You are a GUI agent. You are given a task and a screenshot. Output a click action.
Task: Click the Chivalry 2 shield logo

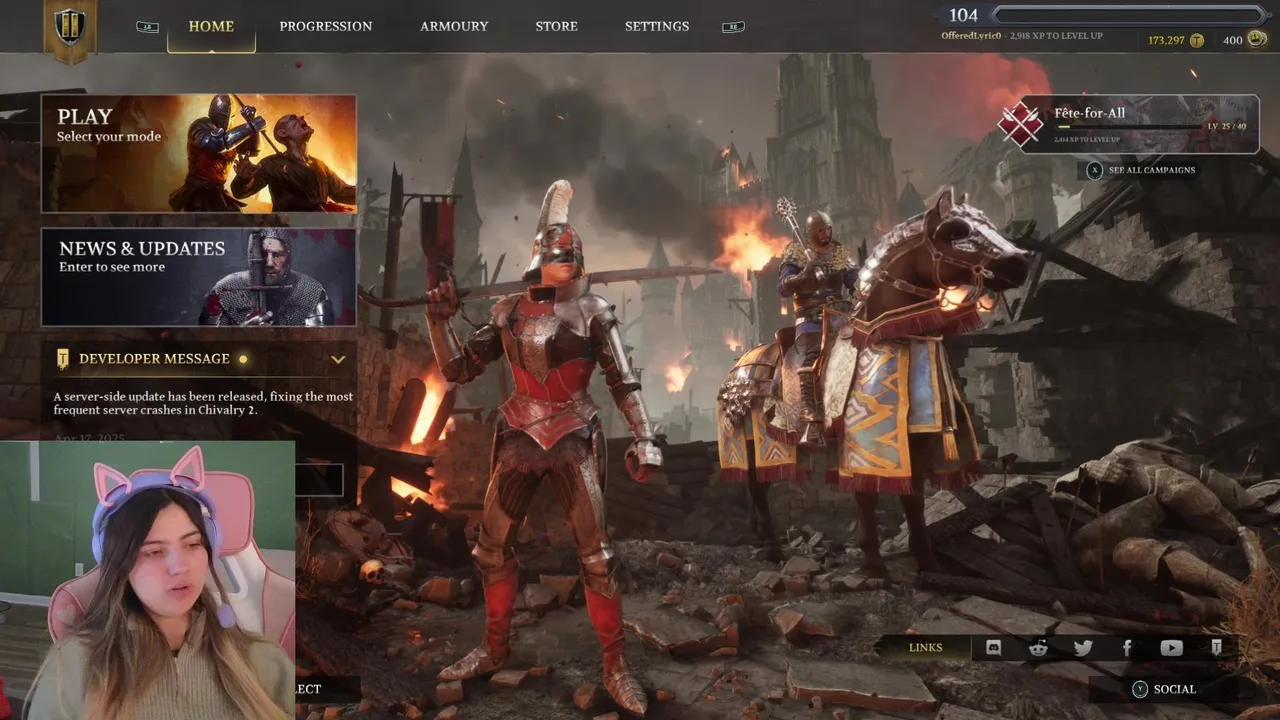[x=70, y=28]
